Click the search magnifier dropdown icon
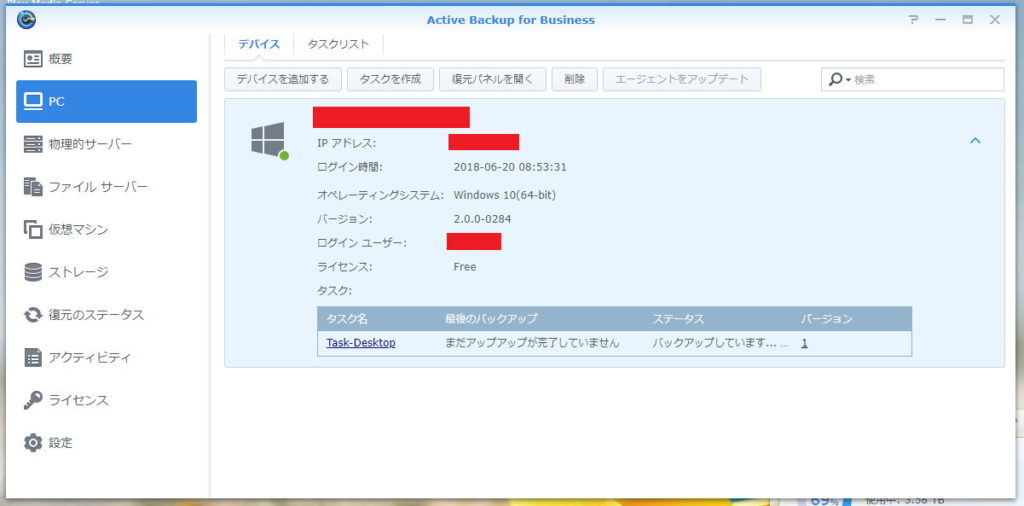This screenshot has width=1024, height=506. click(839, 80)
